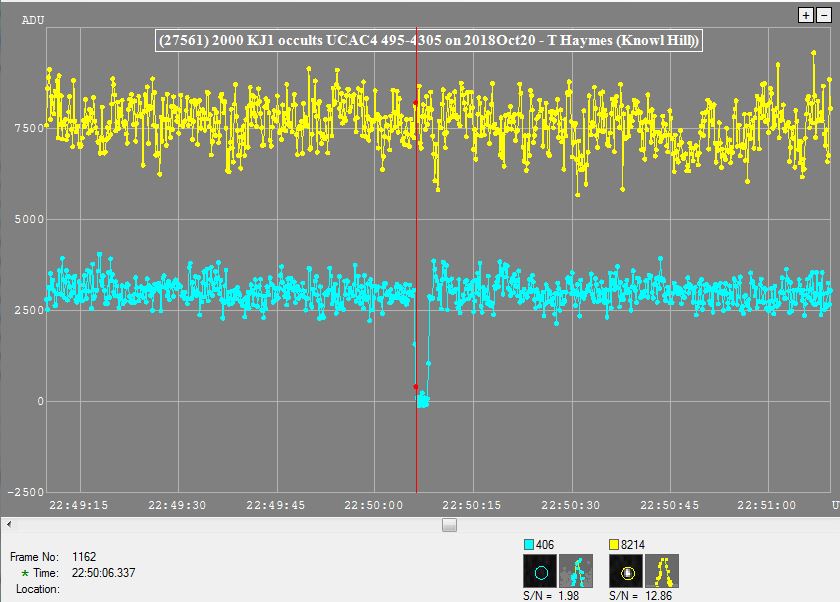Click the yellow star profile plot thumbnail
Screen dimensions: 840x602
[662, 574]
